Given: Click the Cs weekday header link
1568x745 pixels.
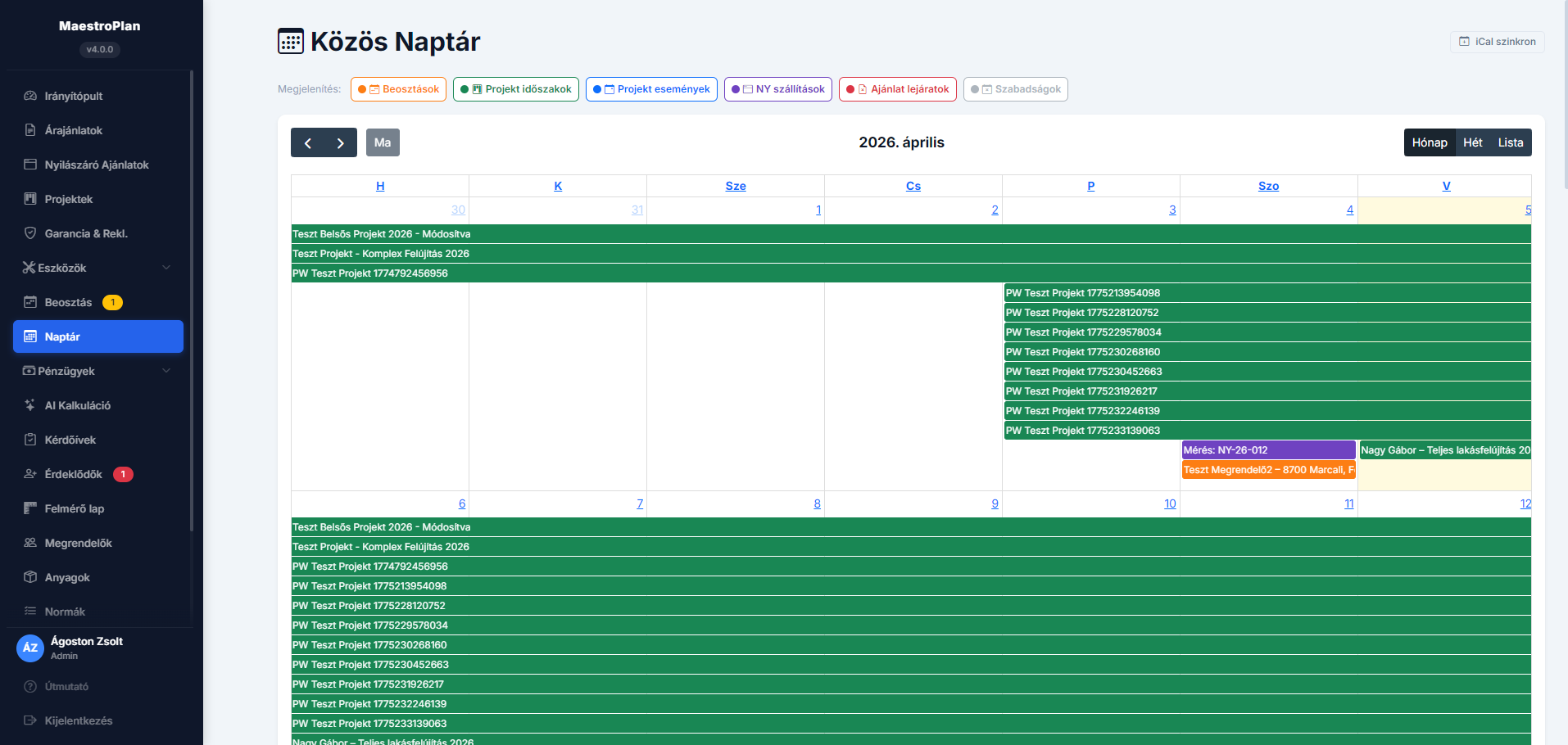Looking at the screenshot, I should [x=913, y=186].
